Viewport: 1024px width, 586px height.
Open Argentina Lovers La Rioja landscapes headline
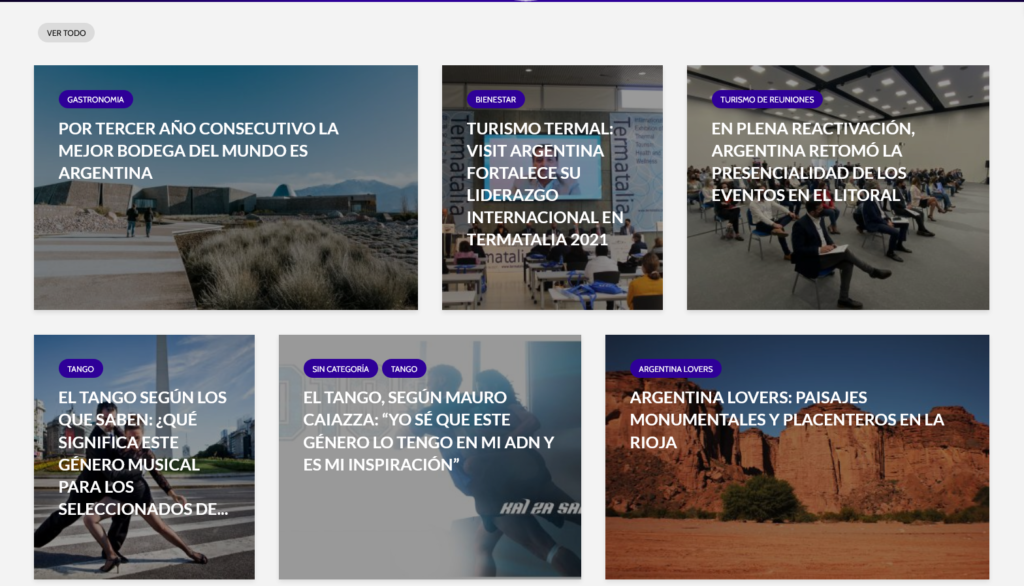coord(786,419)
